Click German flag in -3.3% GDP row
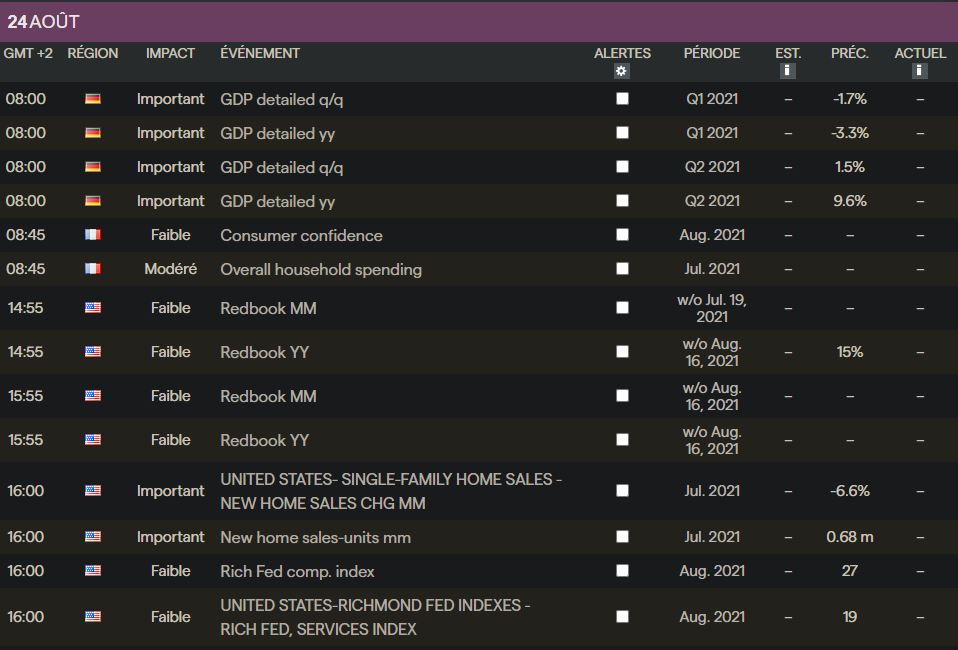 [93, 133]
